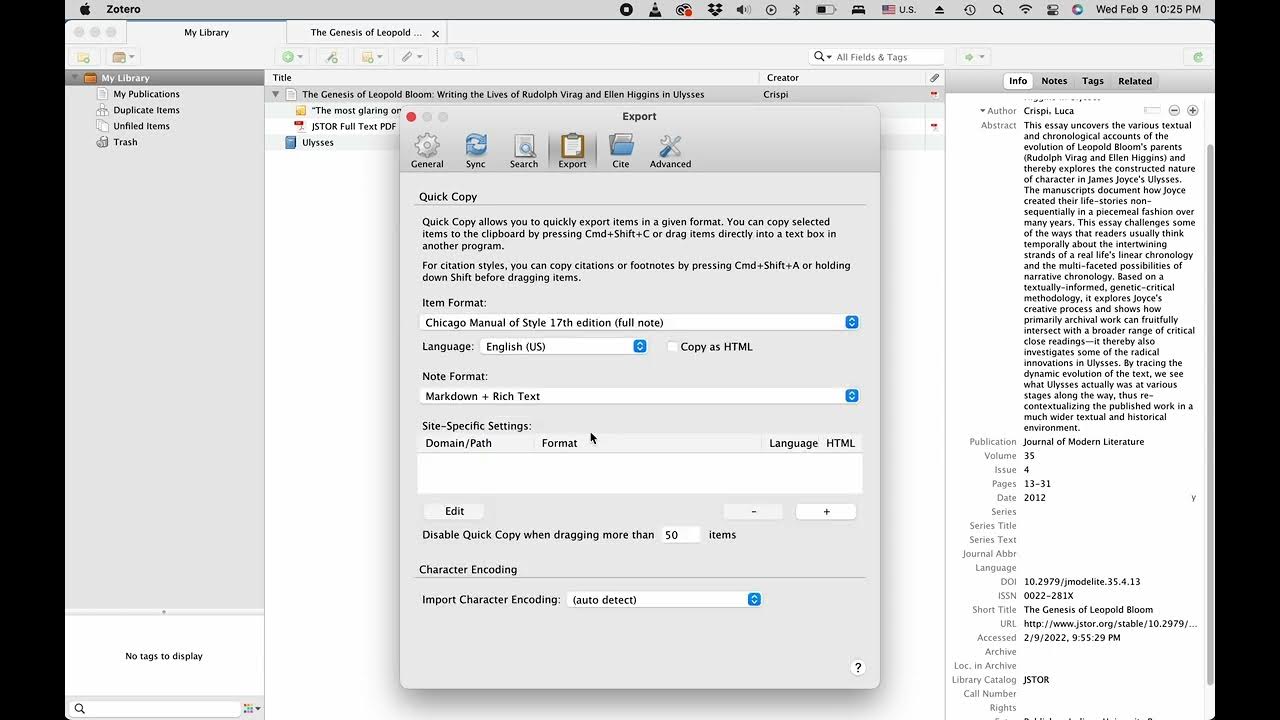Switch to the My Library tab

click(x=206, y=33)
